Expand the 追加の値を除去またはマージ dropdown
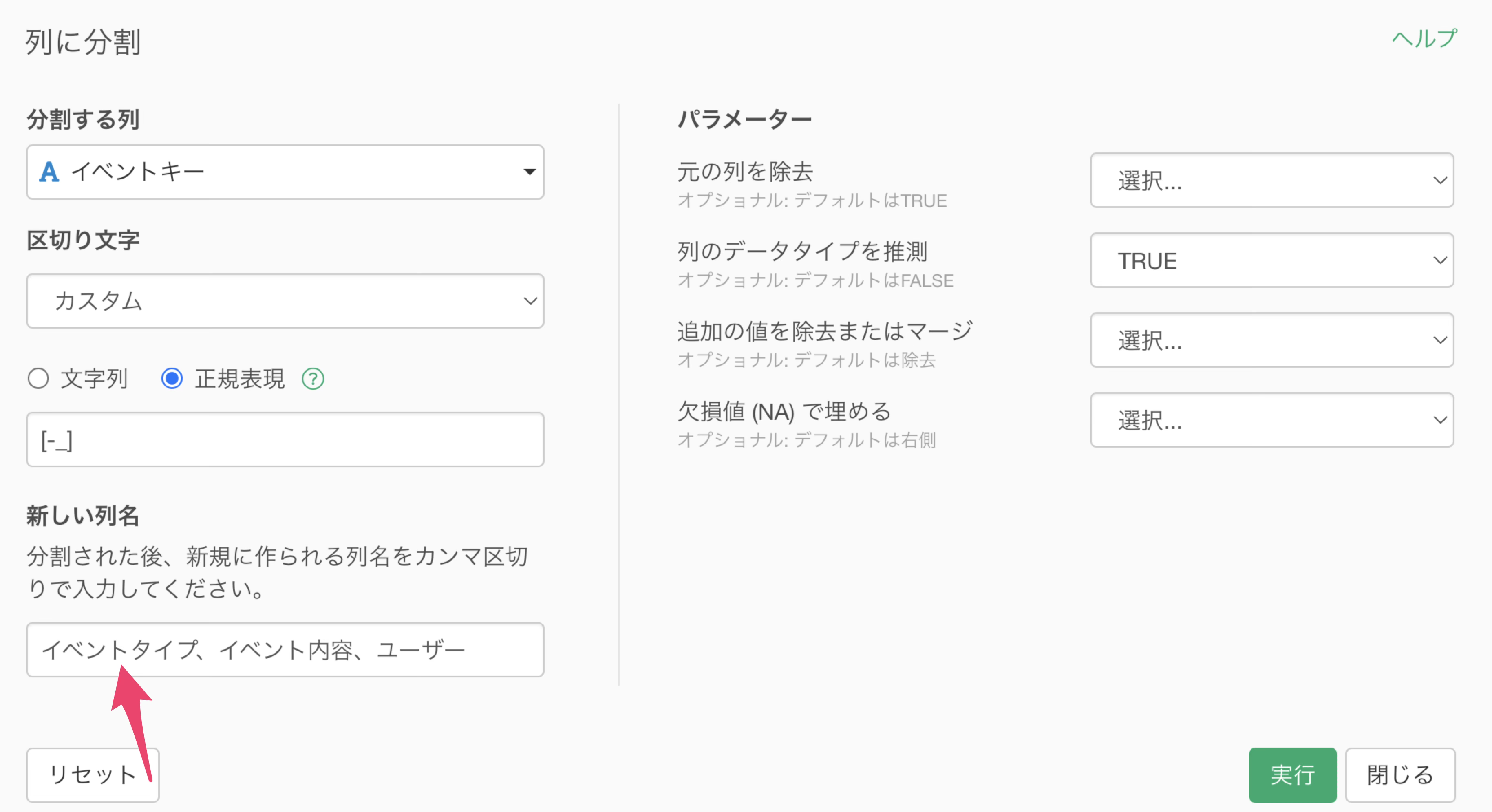 (1271, 340)
